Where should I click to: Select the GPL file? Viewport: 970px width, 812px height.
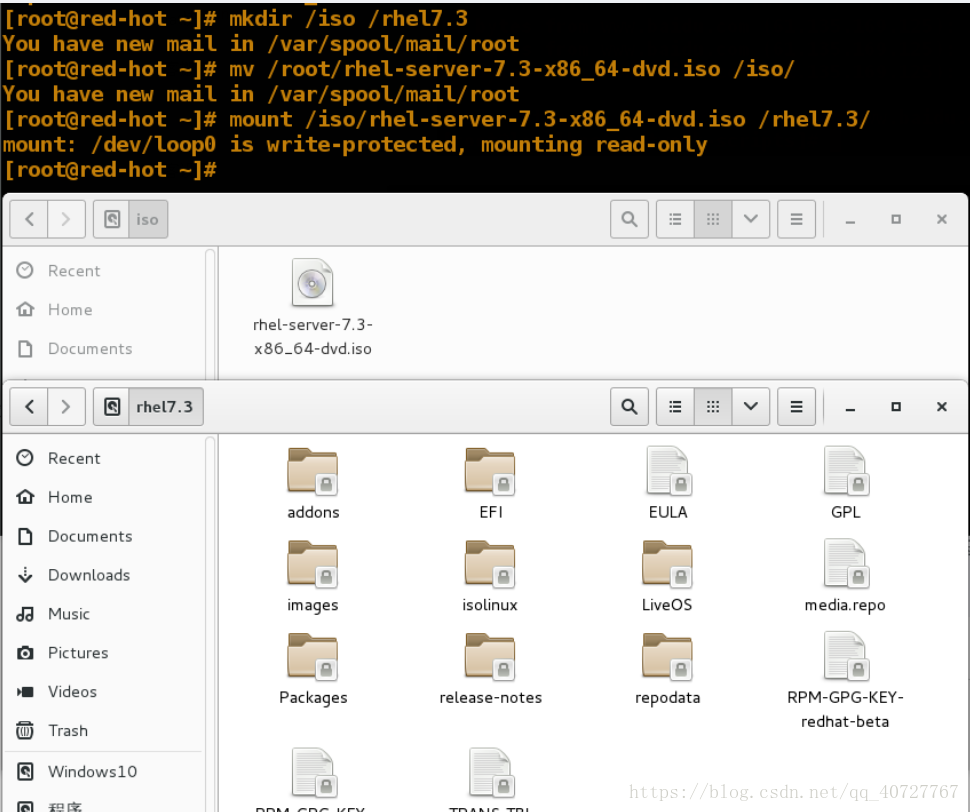point(846,483)
